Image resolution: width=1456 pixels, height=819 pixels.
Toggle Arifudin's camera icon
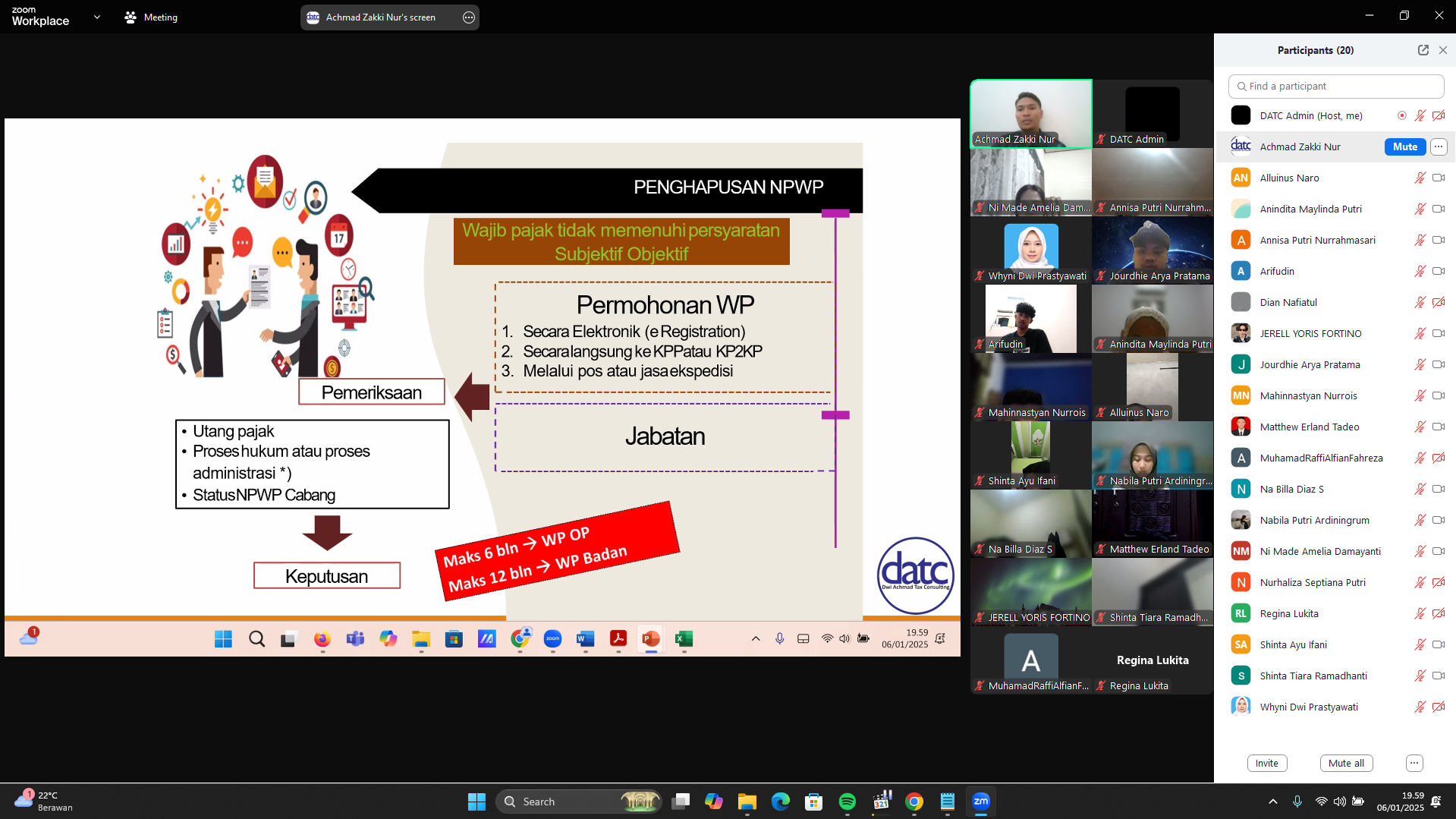click(x=1438, y=272)
